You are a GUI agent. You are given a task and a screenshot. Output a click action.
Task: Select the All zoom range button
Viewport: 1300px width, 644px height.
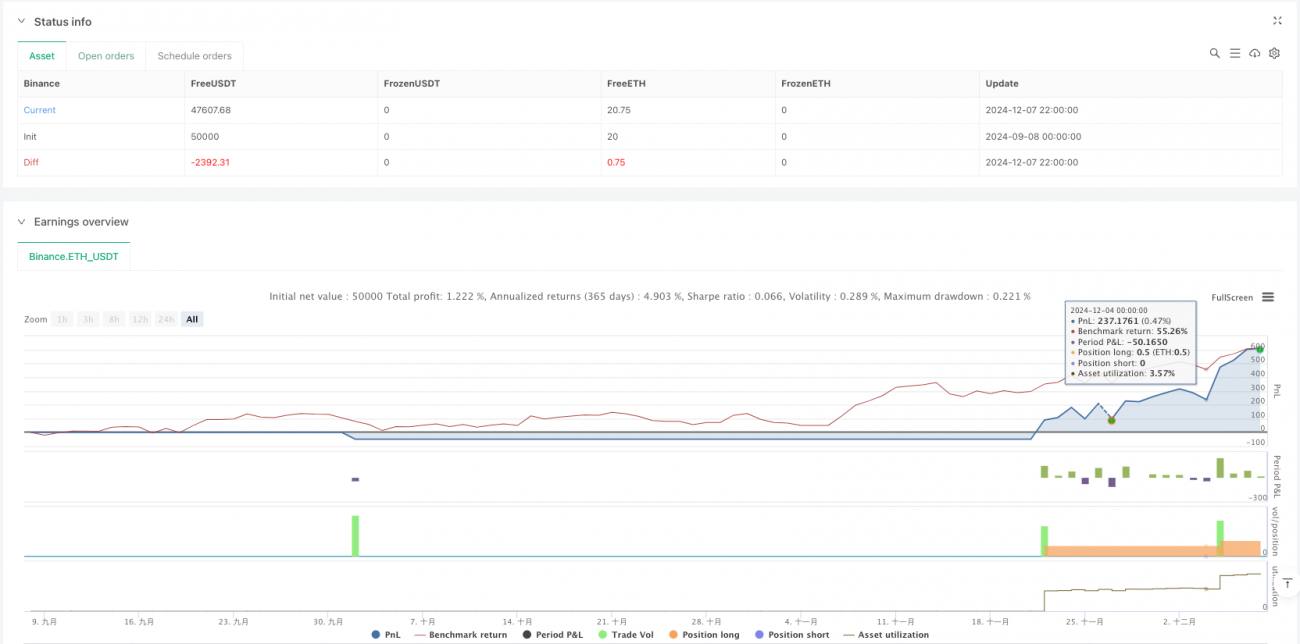coord(192,319)
